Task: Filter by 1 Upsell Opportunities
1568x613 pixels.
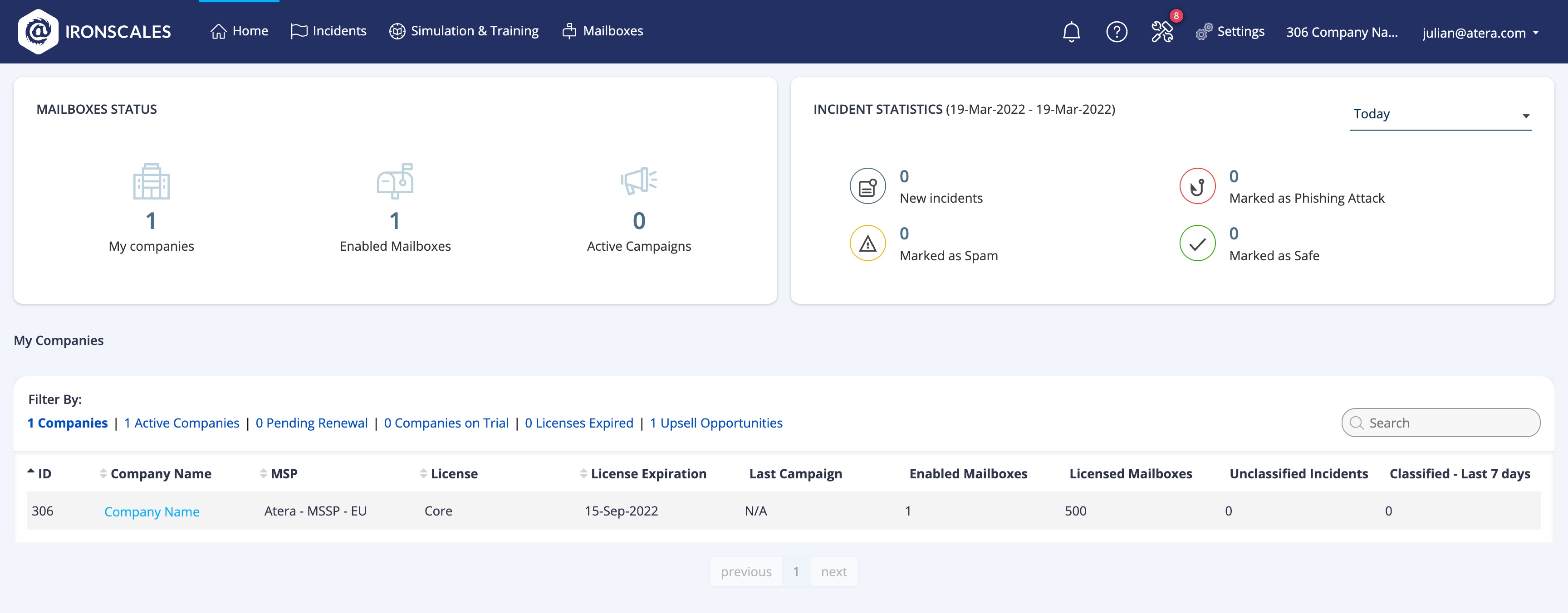Action: [716, 423]
